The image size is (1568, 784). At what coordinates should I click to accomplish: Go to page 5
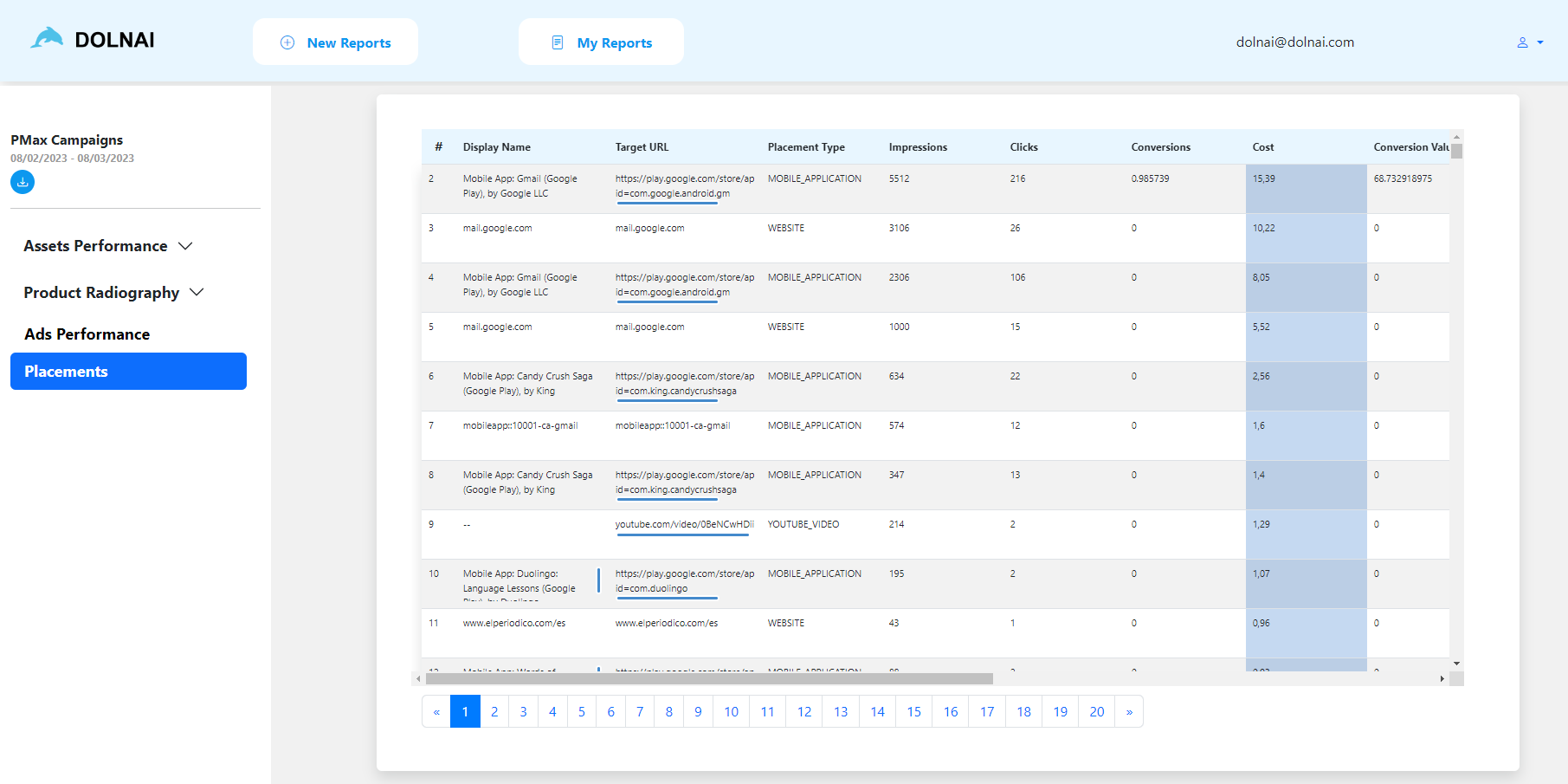pos(582,711)
